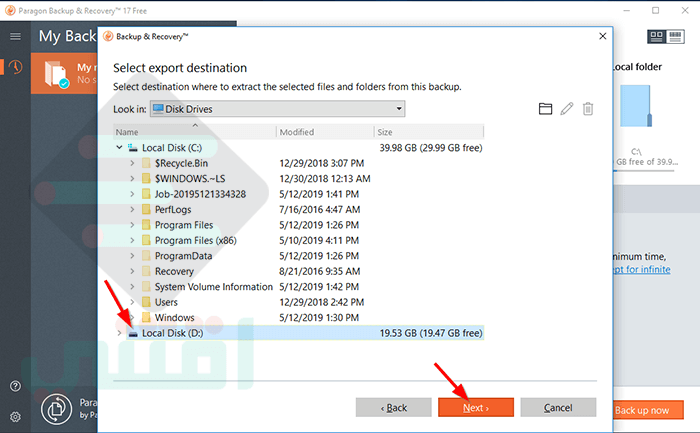Image resolution: width=700 pixels, height=433 pixels.
Task: Click the delete trash icon
Action: point(588,109)
